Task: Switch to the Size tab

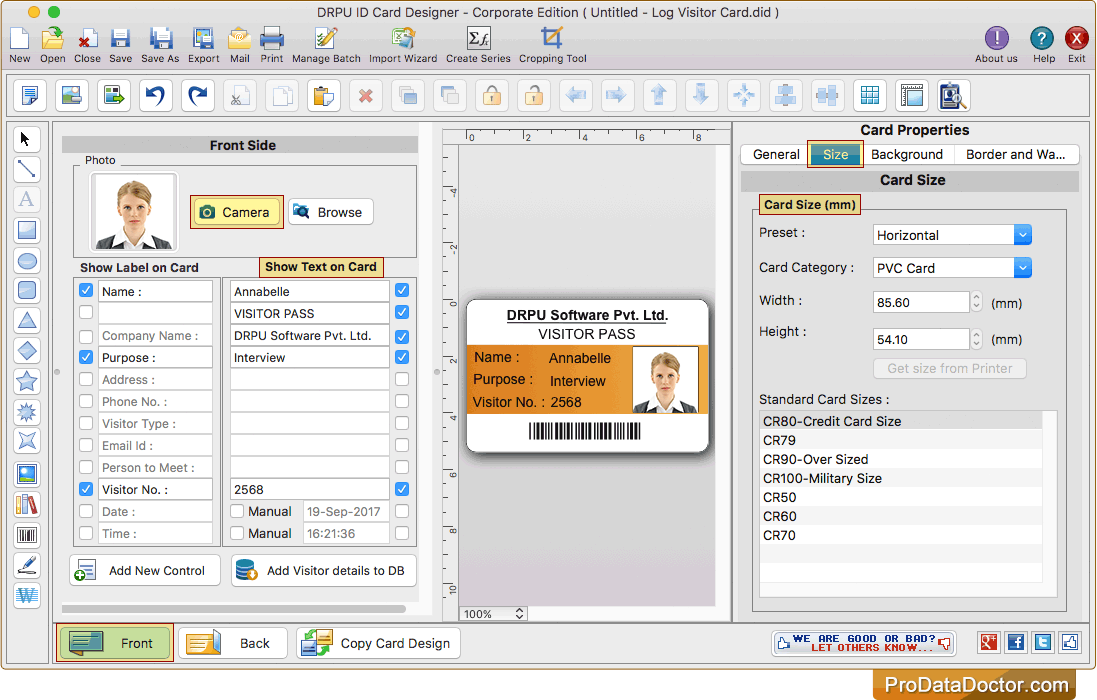Action: (835, 155)
